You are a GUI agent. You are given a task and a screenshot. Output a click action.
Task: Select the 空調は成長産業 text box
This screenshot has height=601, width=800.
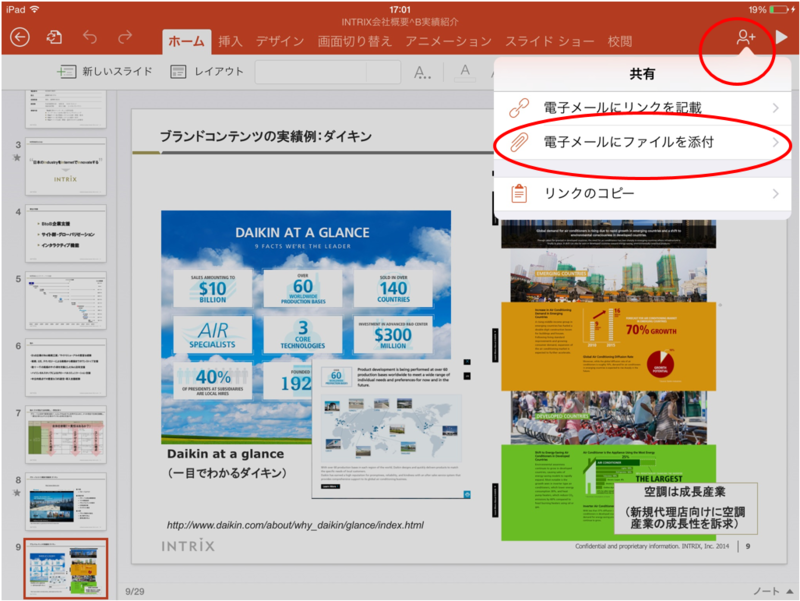point(686,508)
